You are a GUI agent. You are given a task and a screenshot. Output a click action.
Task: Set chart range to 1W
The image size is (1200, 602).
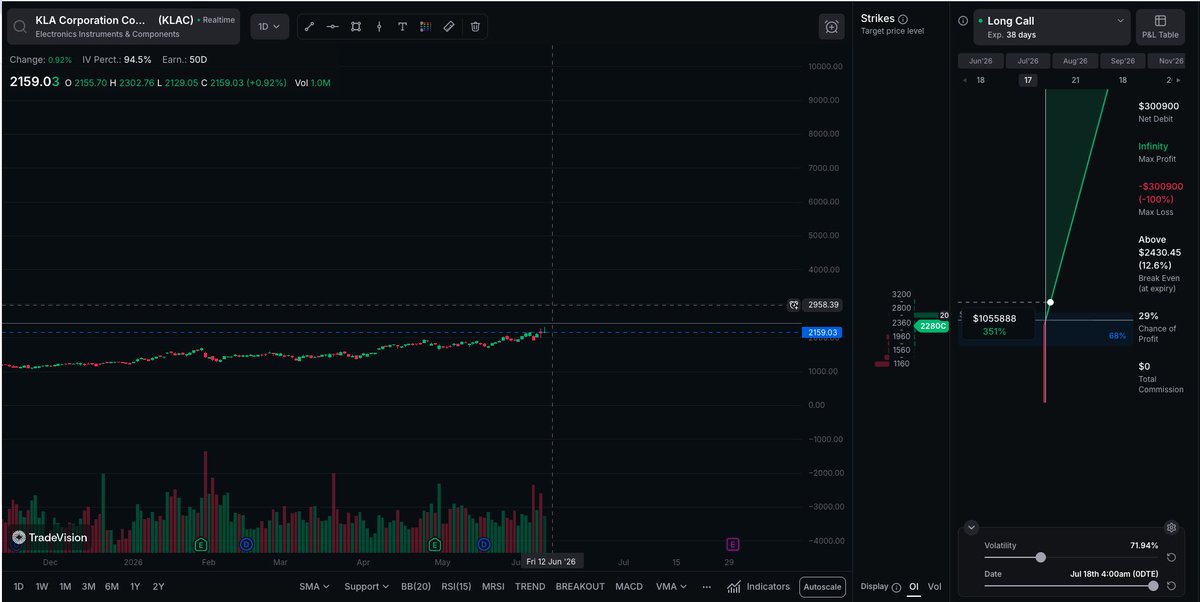coord(42,587)
